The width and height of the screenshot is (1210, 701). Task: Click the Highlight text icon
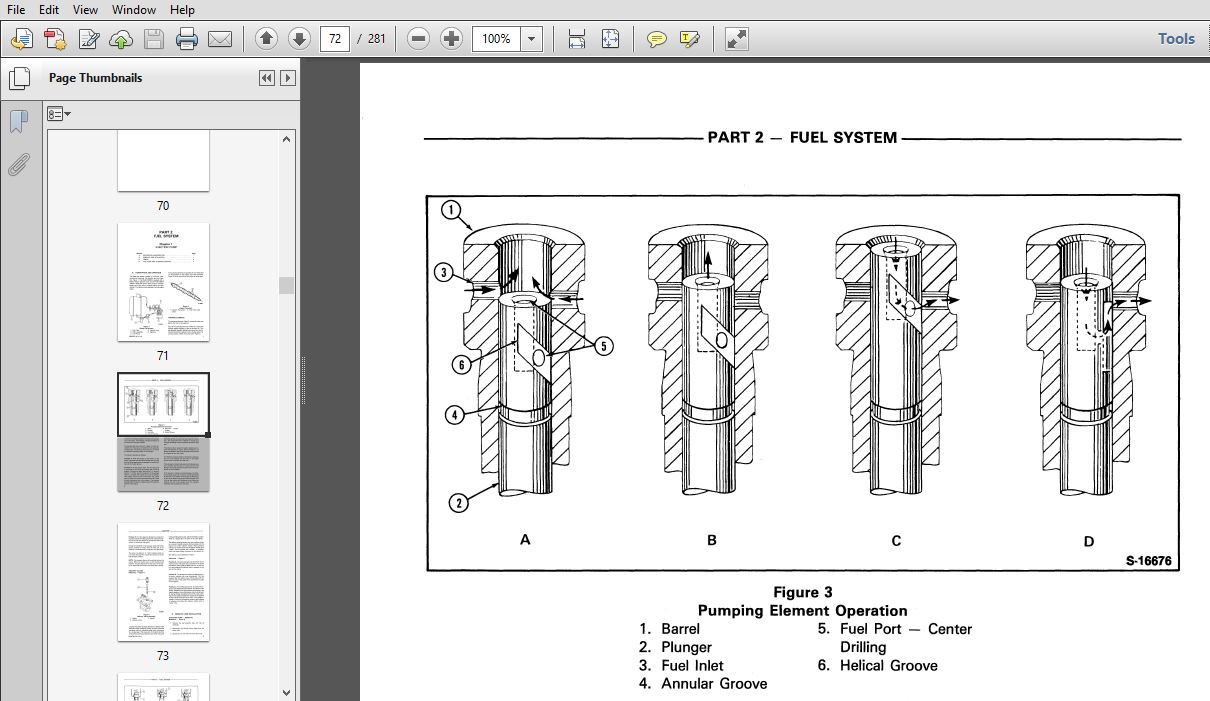coord(690,39)
